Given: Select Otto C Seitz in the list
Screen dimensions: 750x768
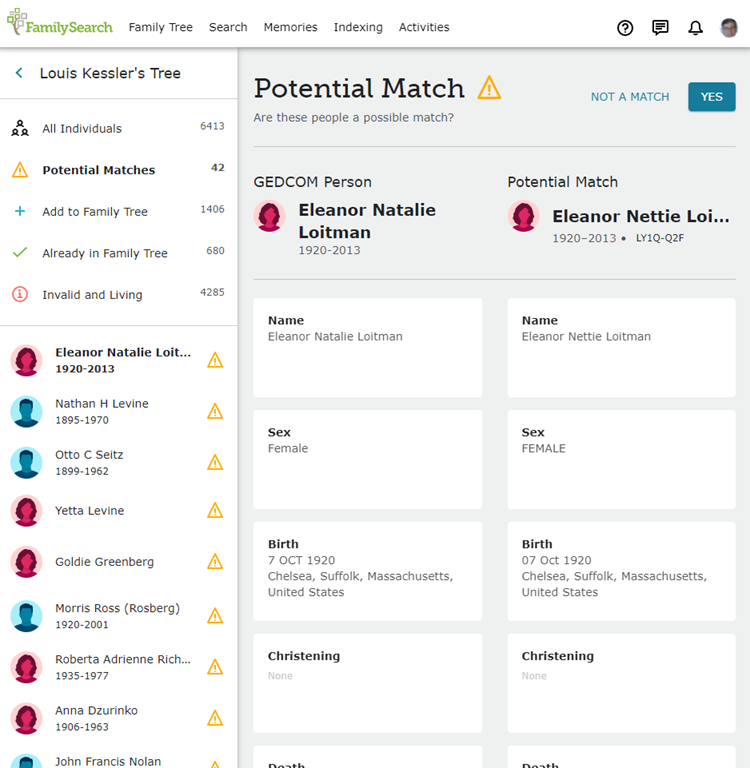Looking at the screenshot, I should 119,462.
